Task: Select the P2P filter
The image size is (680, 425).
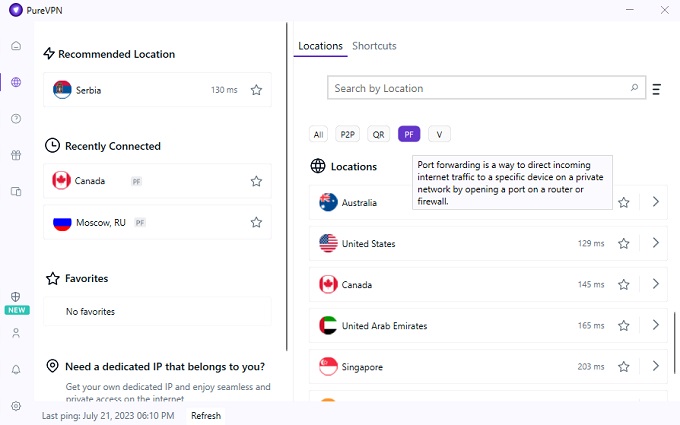Action: (x=347, y=134)
